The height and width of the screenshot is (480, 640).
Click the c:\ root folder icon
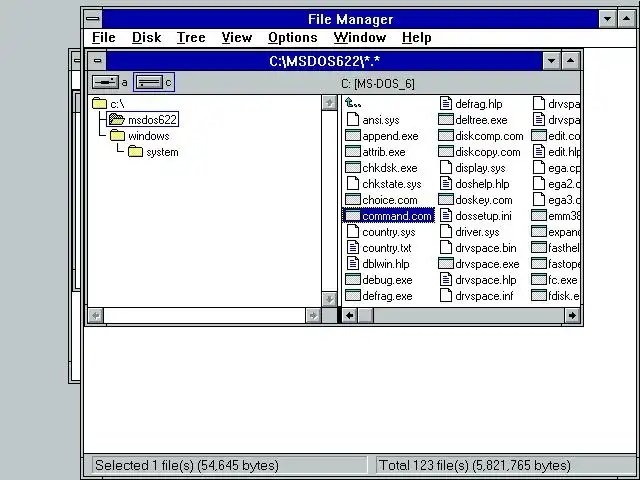click(99, 103)
